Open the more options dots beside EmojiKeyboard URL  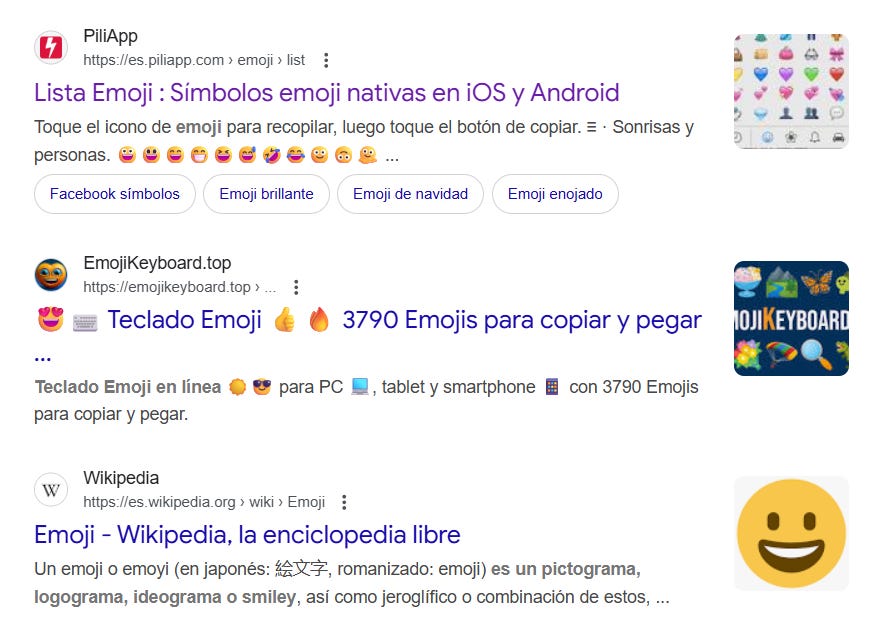coord(296,287)
